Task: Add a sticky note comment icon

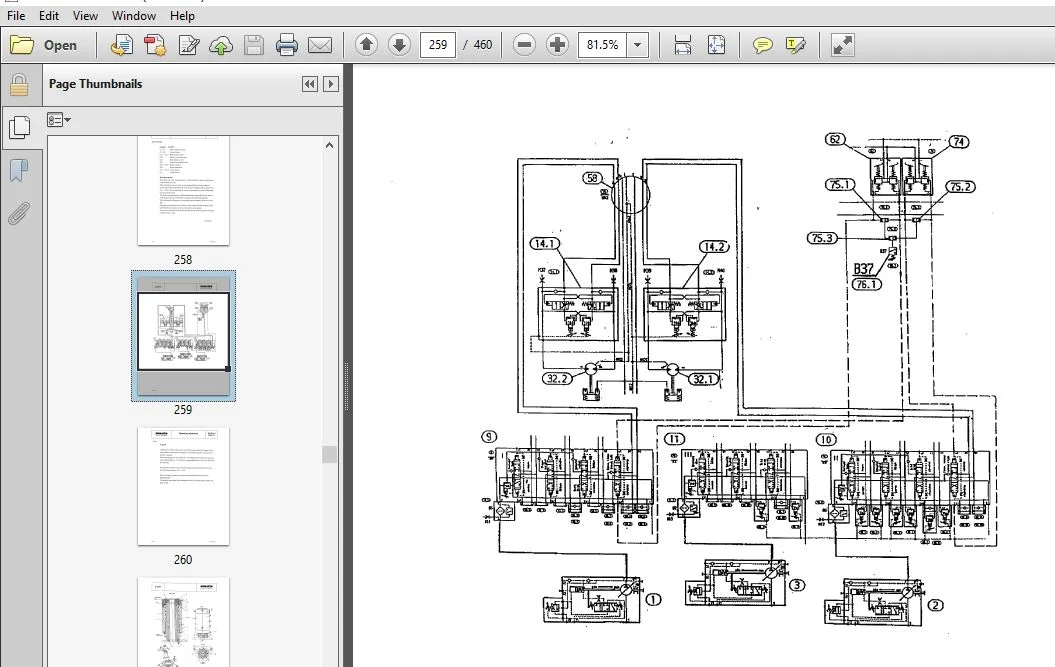Action: pos(762,45)
